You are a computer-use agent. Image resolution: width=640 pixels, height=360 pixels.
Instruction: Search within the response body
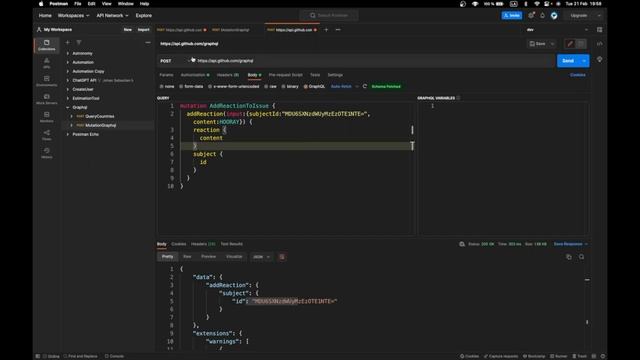click(581, 257)
